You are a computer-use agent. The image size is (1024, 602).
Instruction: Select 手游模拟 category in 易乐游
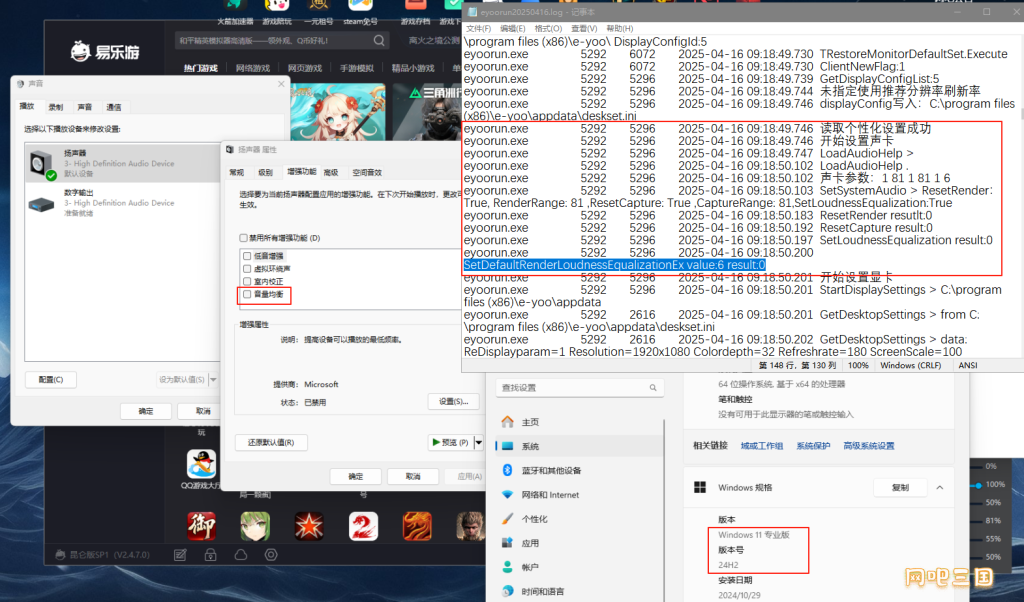pyautogui.click(x=357, y=68)
